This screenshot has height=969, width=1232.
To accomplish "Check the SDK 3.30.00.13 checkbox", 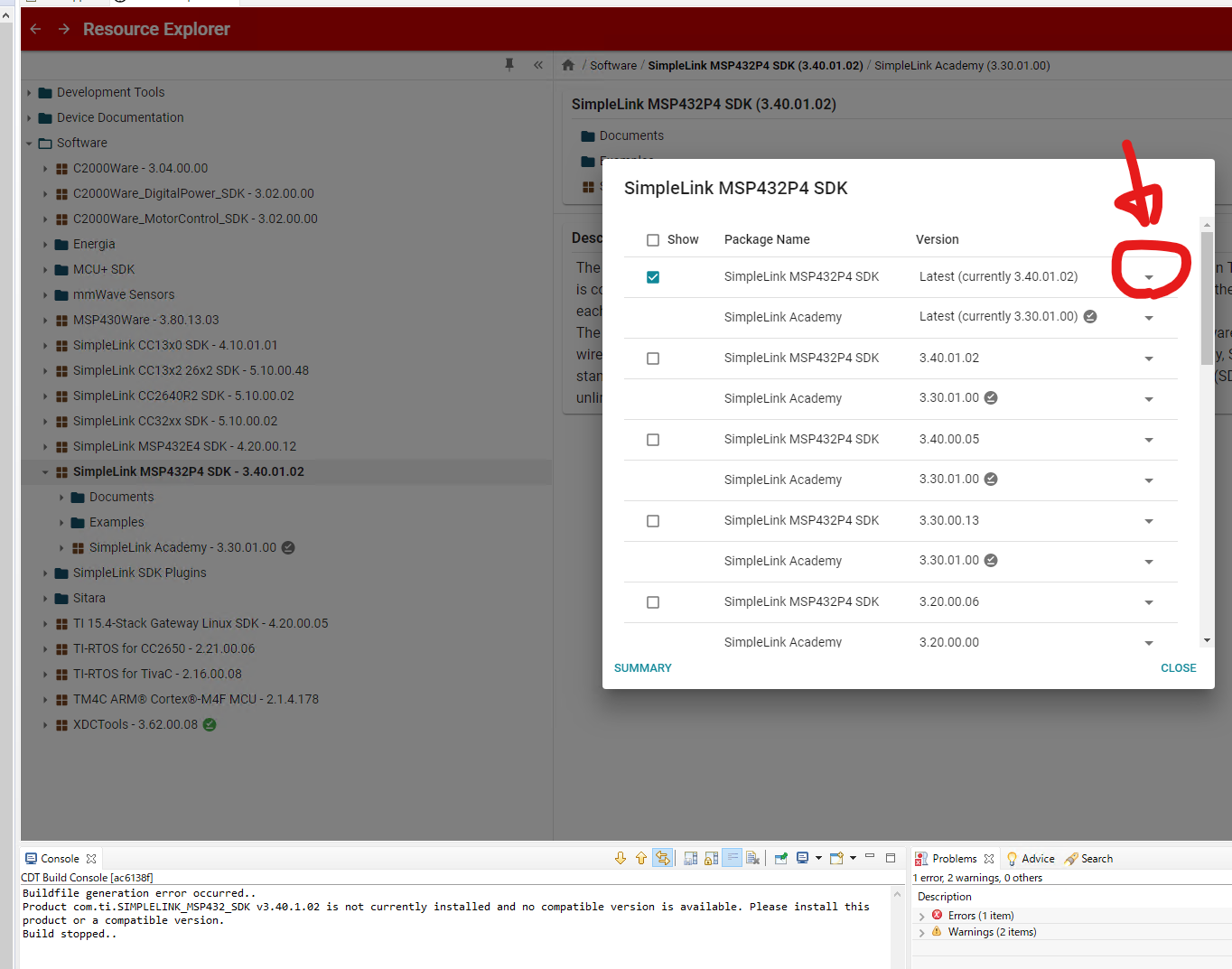I will 653,521.
